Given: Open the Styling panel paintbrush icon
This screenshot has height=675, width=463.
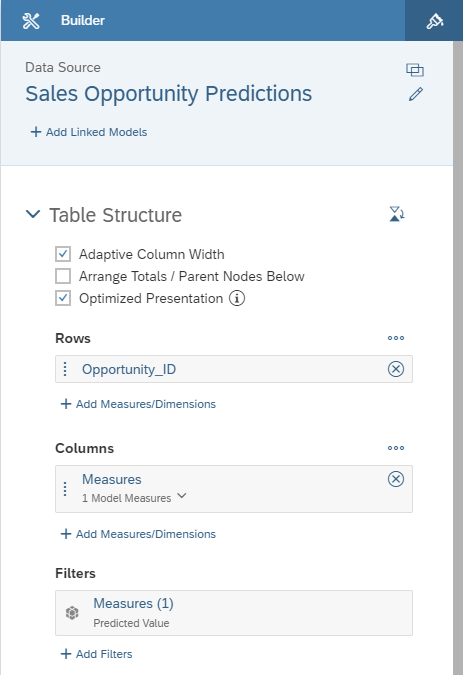Looking at the screenshot, I should (x=434, y=21).
